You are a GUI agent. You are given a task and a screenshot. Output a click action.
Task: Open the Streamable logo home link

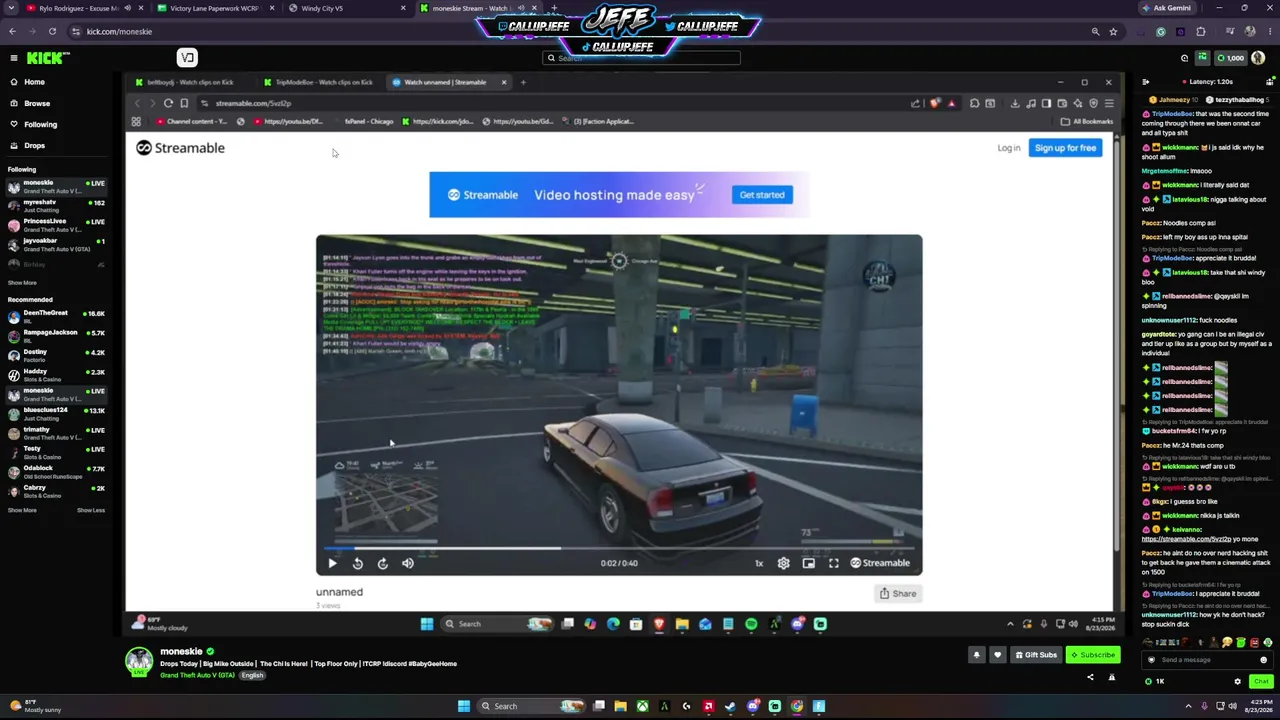tap(180, 148)
